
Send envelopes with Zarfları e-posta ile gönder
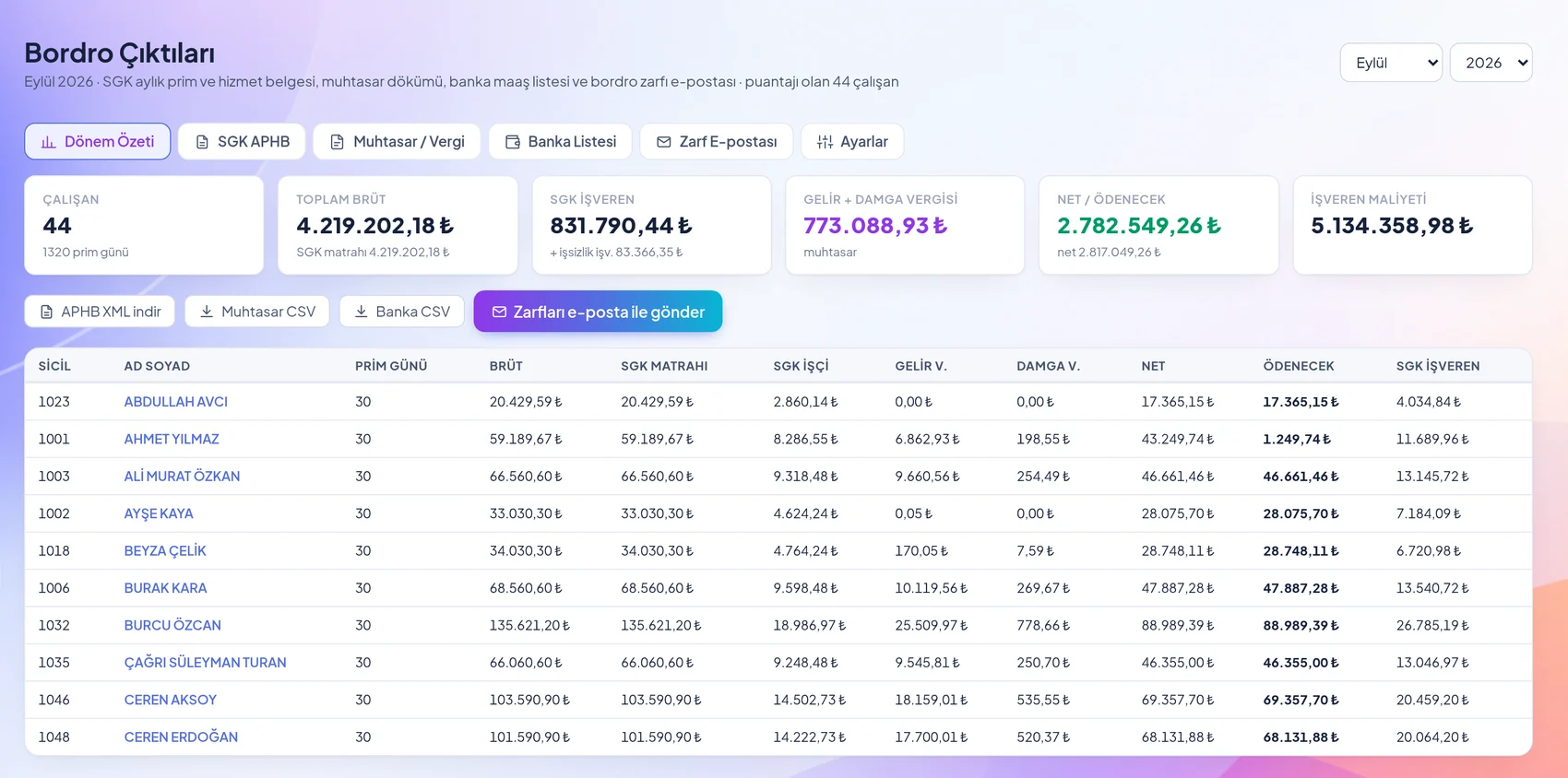tap(598, 312)
